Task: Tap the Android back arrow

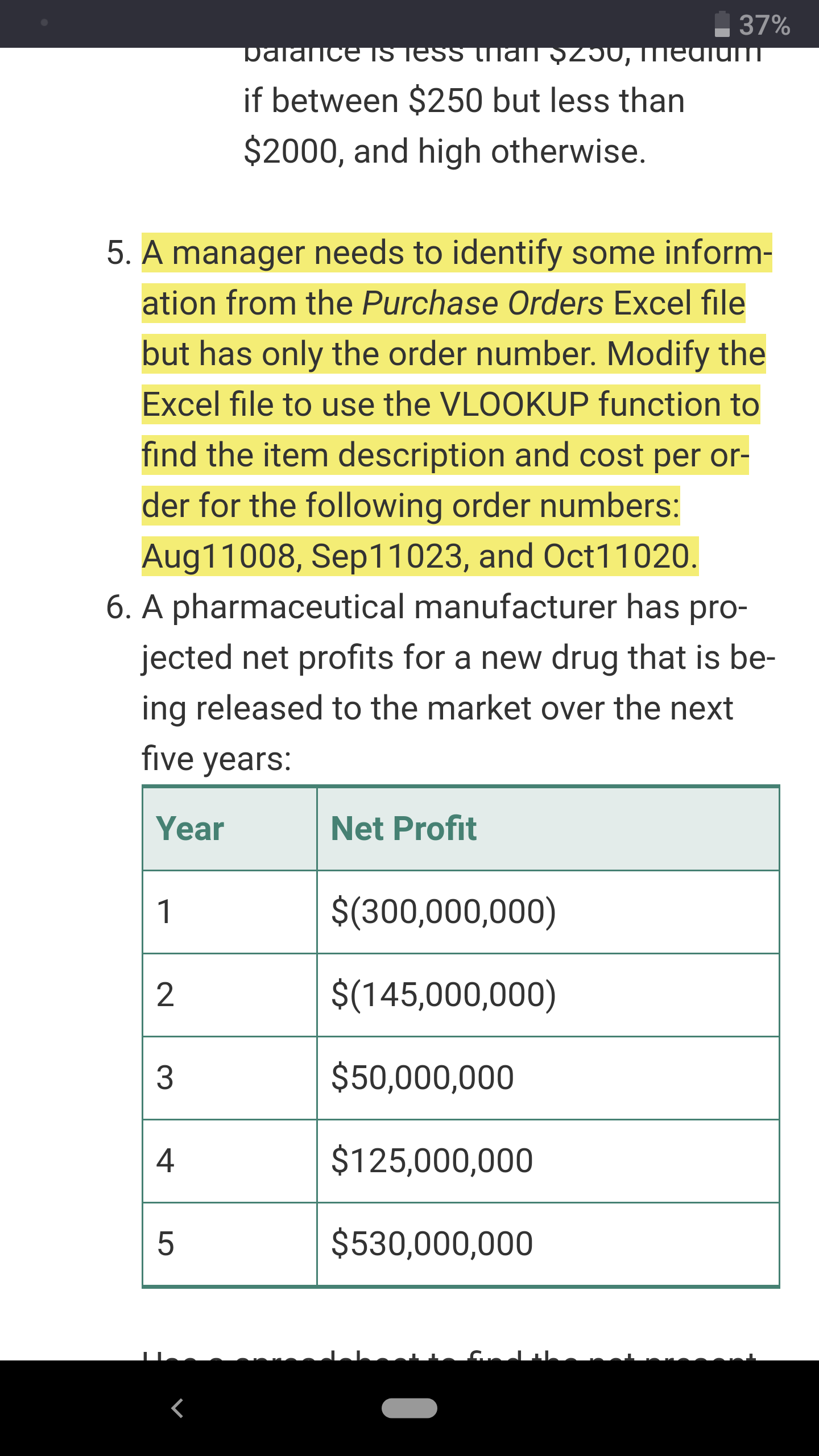Action: coord(177,1408)
